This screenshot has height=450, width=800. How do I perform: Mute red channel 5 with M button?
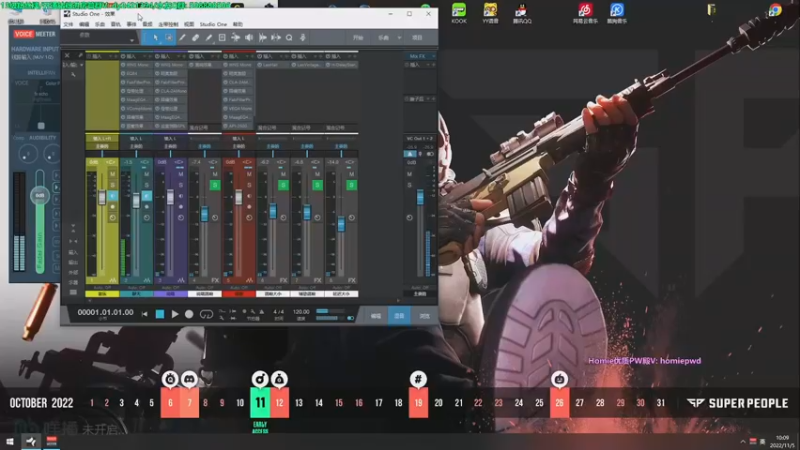pyautogui.click(x=249, y=174)
